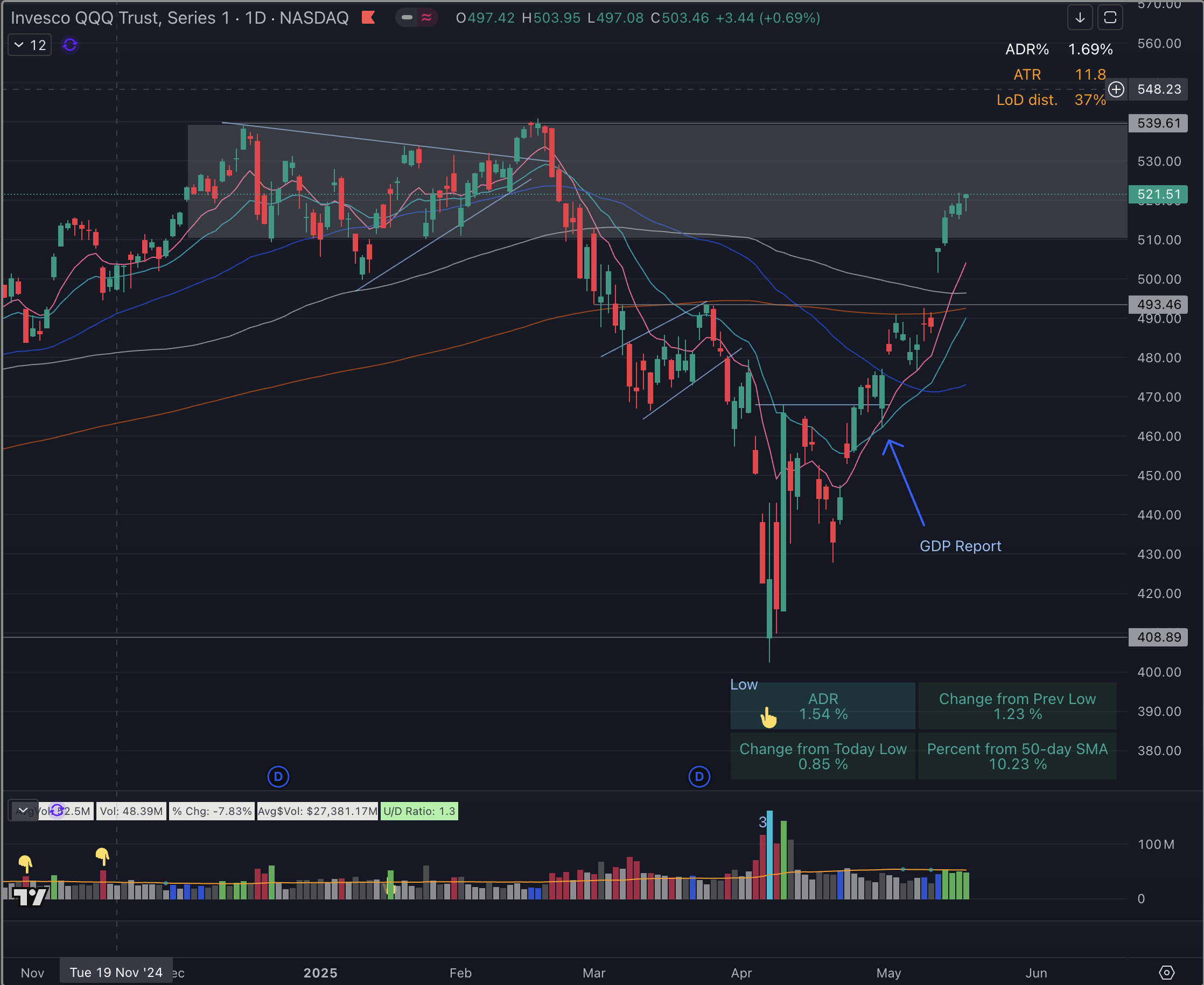
Task: Click the purple refresh icon in the volume pane
Action: coord(57,810)
